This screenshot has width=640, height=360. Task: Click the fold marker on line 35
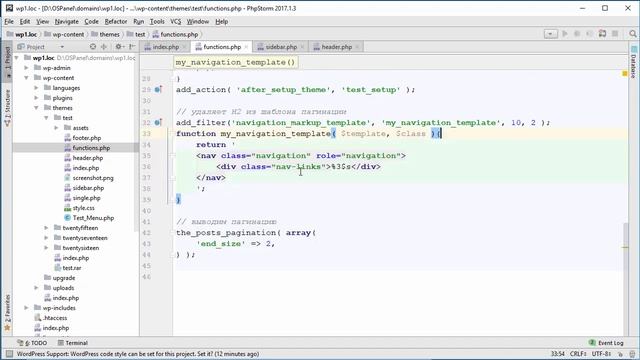(x=173, y=156)
